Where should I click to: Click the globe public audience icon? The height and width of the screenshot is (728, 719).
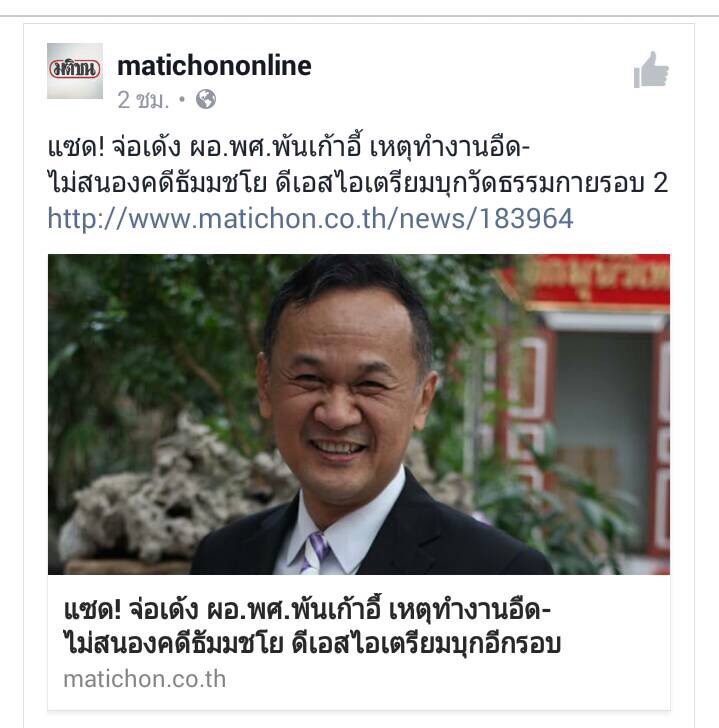tap(206, 99)
